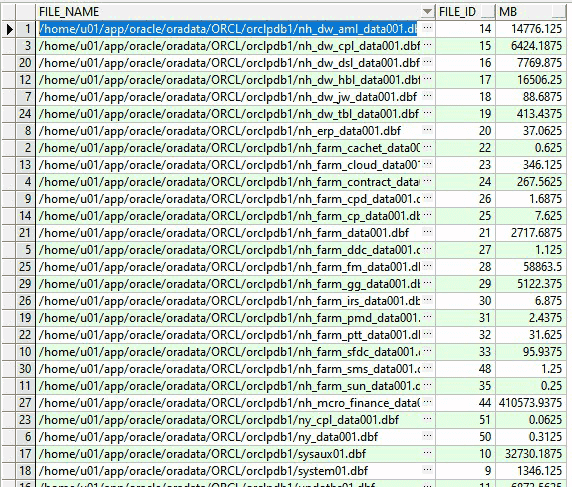Open ellipsis editor for nh_farm_cloud row

pyautogui.click(x=428, y=165)
